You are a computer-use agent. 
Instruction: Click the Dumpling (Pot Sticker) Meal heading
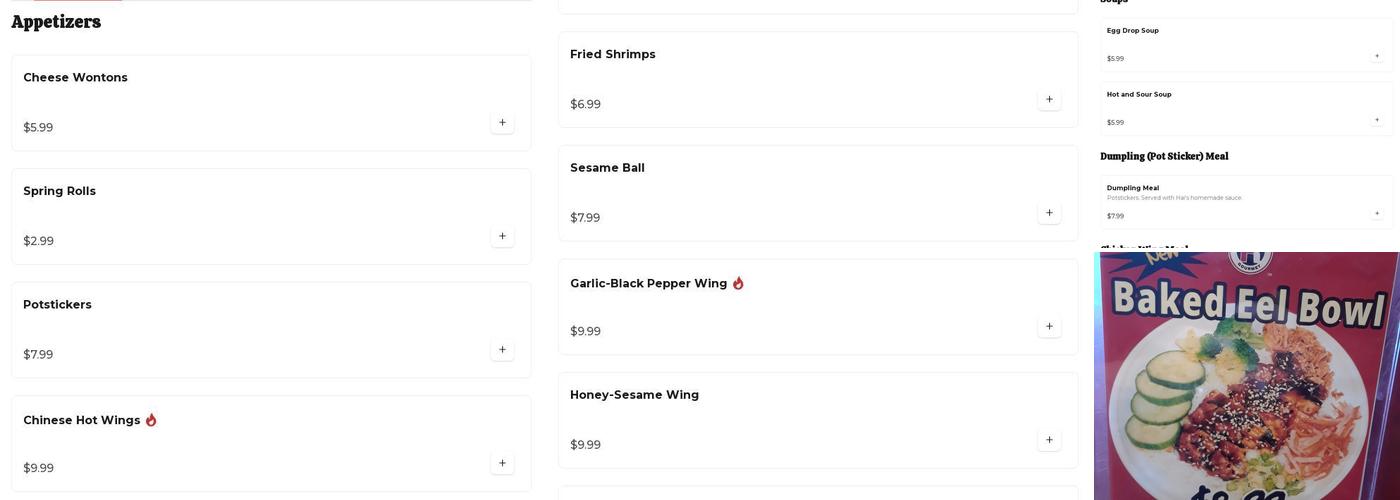(1164, 156)
